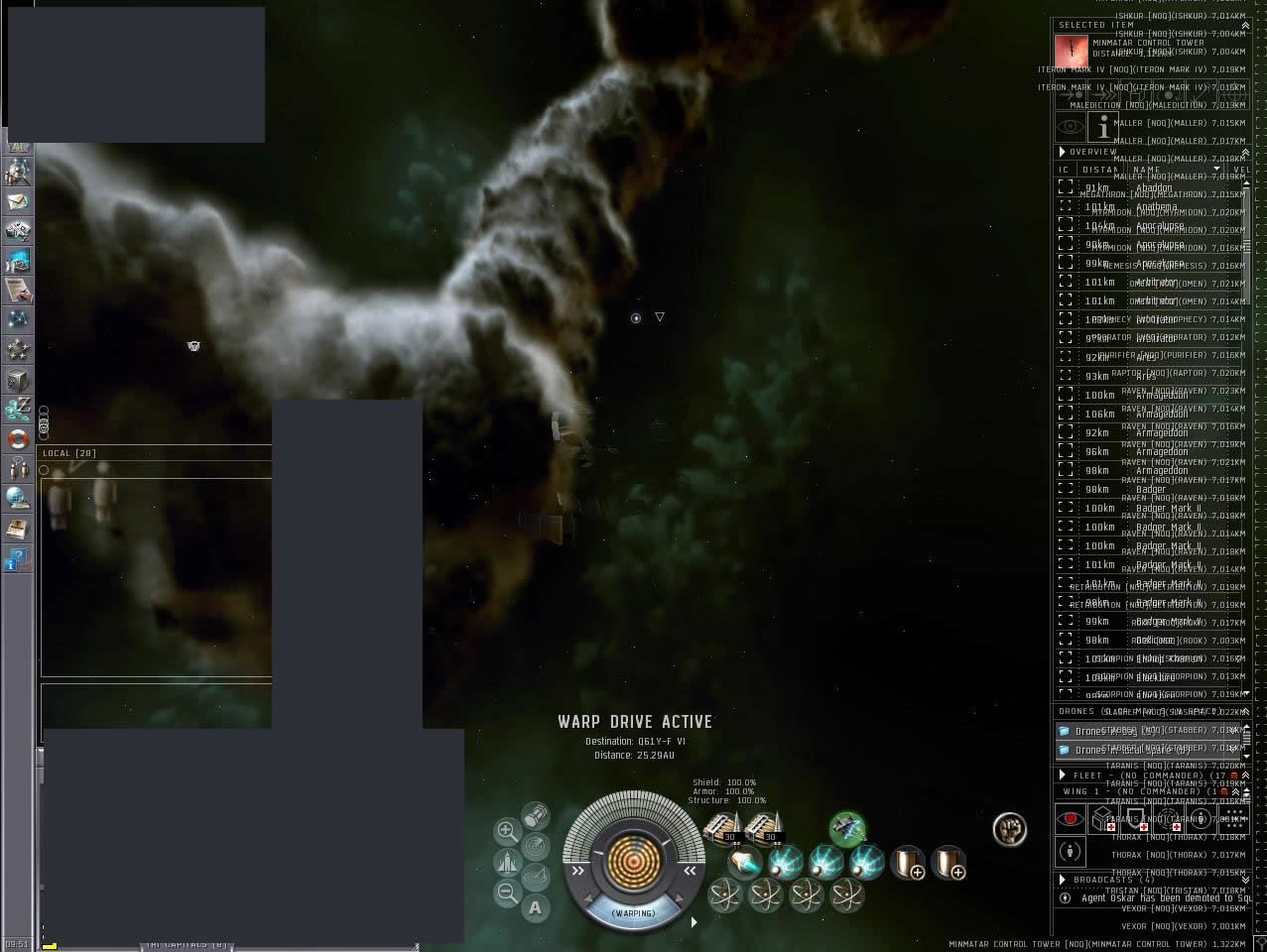This screenshot has width=1267, height=952.
Task: Show info on the selected item
Action: tap(1102, 126)
